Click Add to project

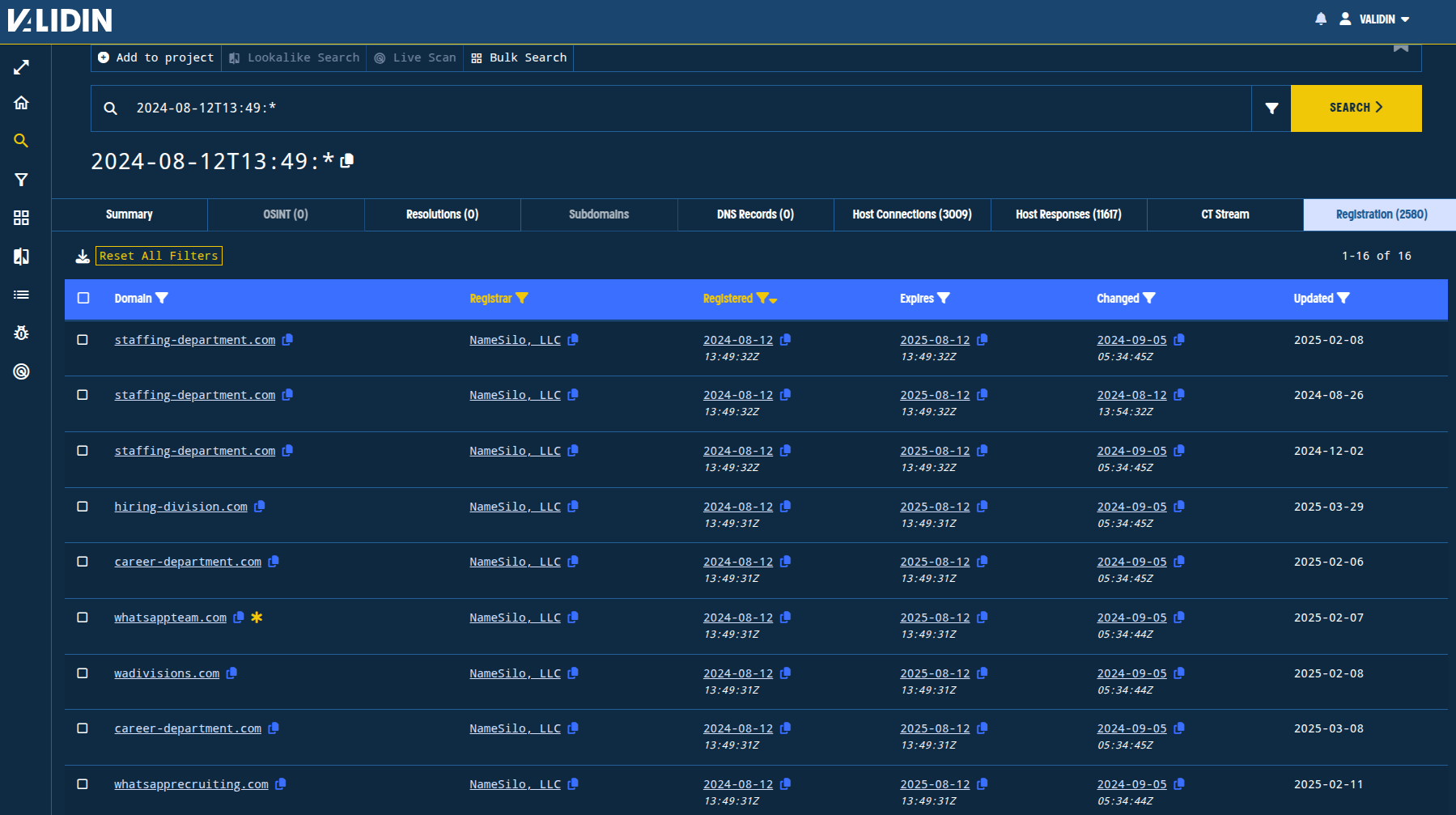coord(156,57)
